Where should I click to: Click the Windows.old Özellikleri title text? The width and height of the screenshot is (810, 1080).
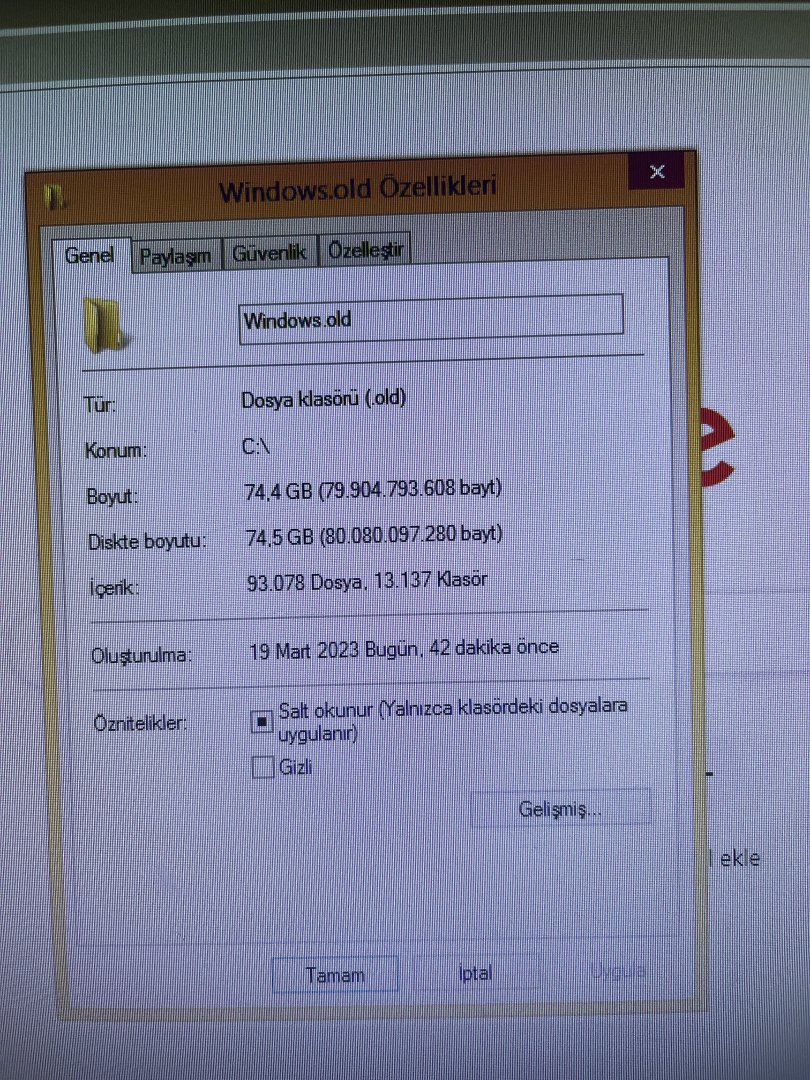point(357,189)
